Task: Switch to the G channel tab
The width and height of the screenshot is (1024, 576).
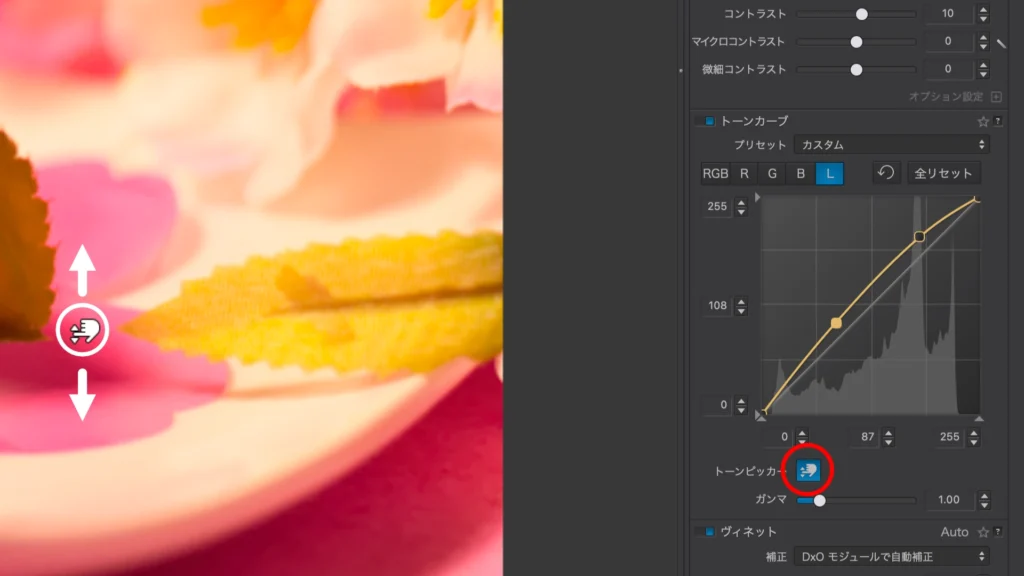Action: click(772, 173)
